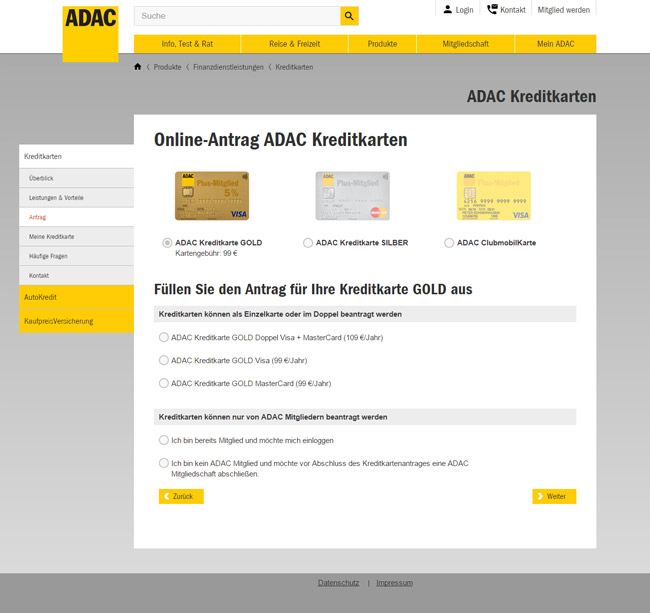Screen dimensions: 650x613
Task: Open Antrag in sidebar
Action: tap(76, 217)
